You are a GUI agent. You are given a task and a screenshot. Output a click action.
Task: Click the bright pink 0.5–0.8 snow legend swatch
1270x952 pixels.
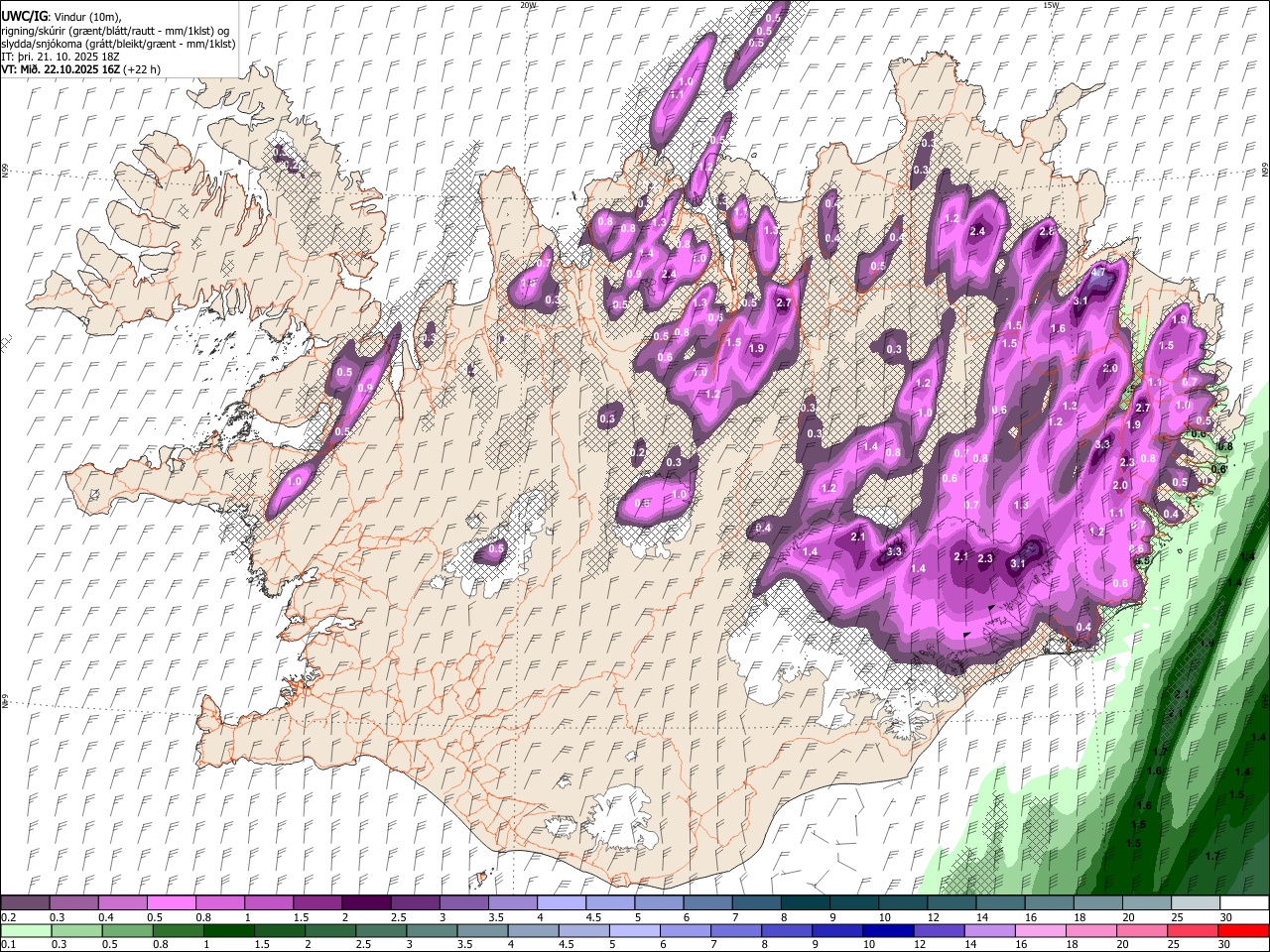(x=172, y=903)
